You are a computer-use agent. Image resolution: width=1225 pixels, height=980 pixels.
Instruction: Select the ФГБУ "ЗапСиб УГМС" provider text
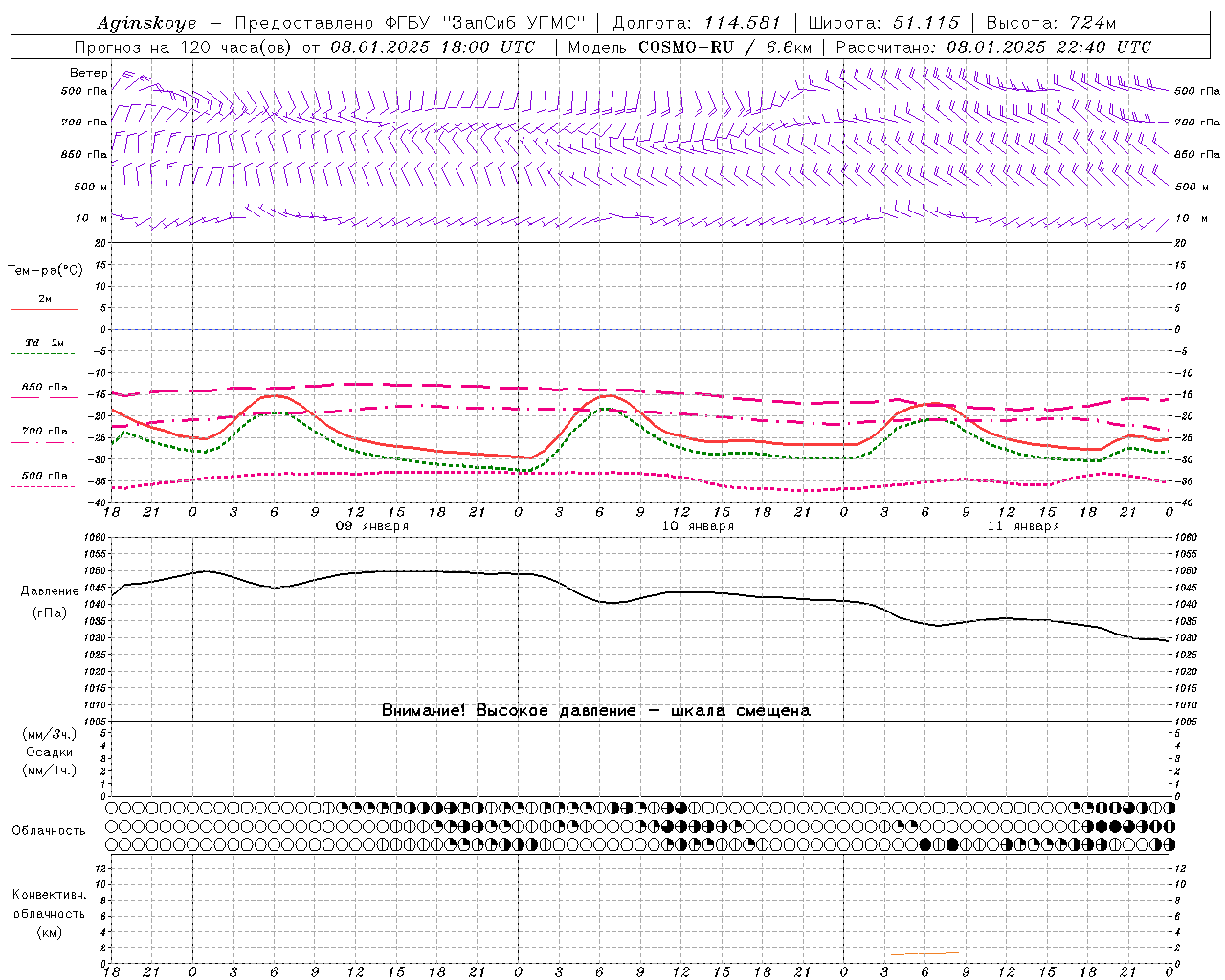(483, 23)
